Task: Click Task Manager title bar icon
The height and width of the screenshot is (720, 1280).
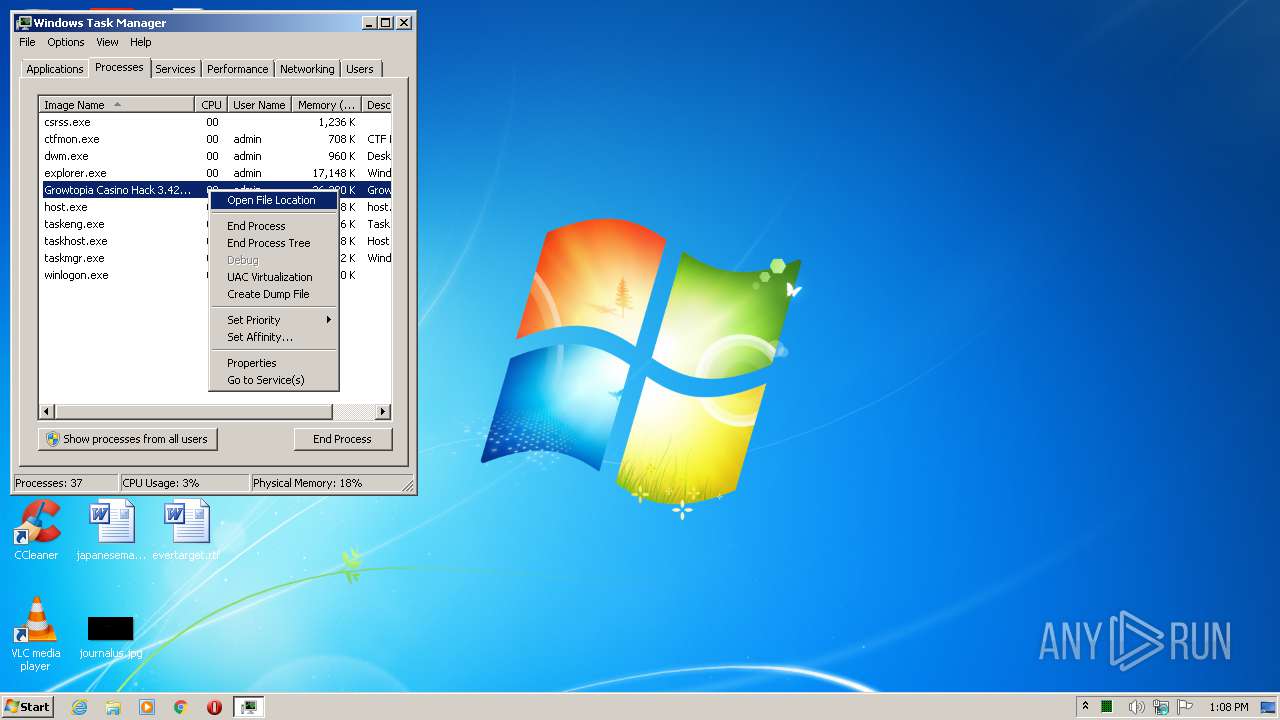Action: pyautogui.click(x=24, y=22)
